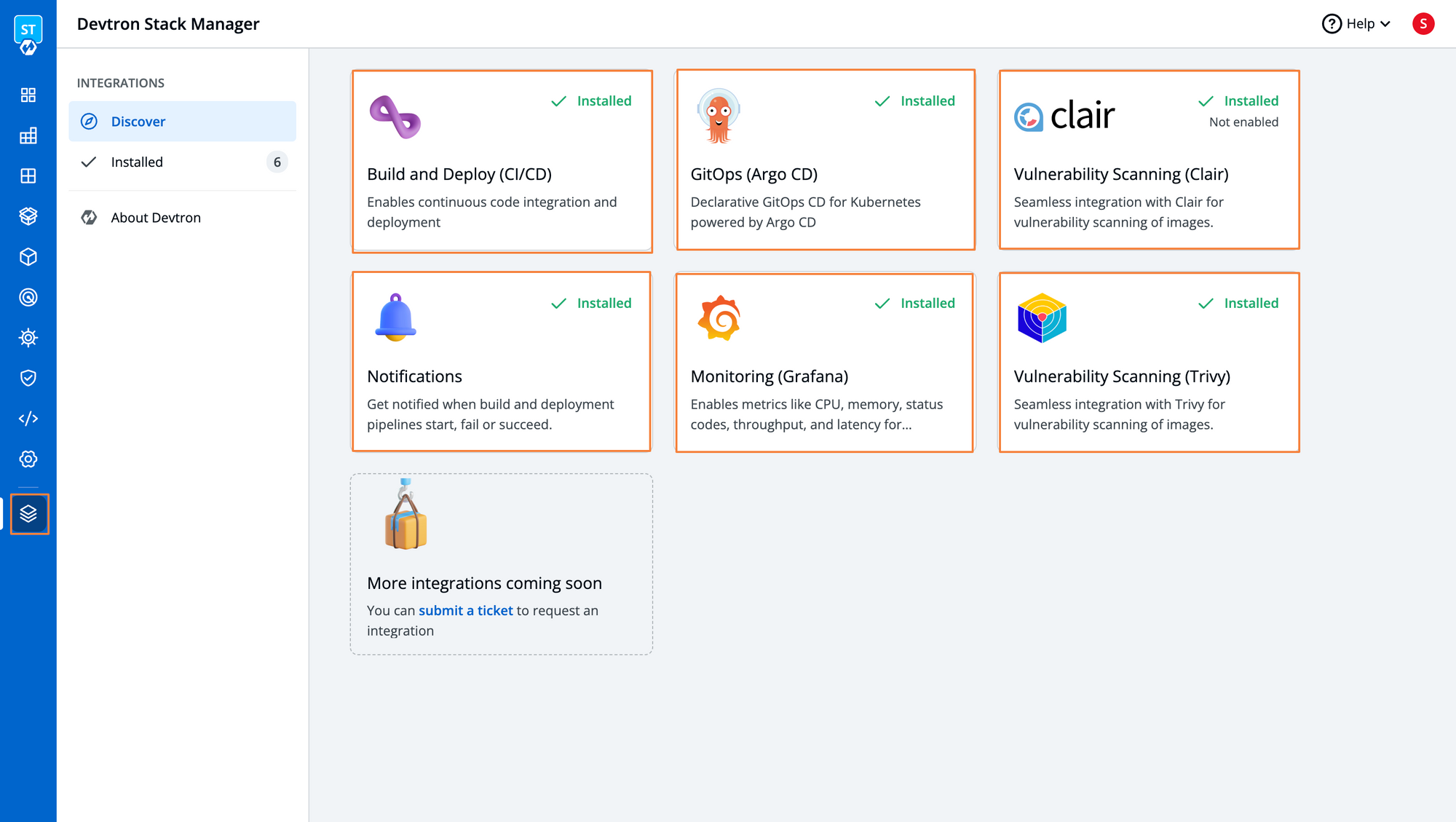Viewport: 1456px width, 822px height.
Task: Open Build and Deploy (CI/CD) card title
Action: (x=459, y=175)
